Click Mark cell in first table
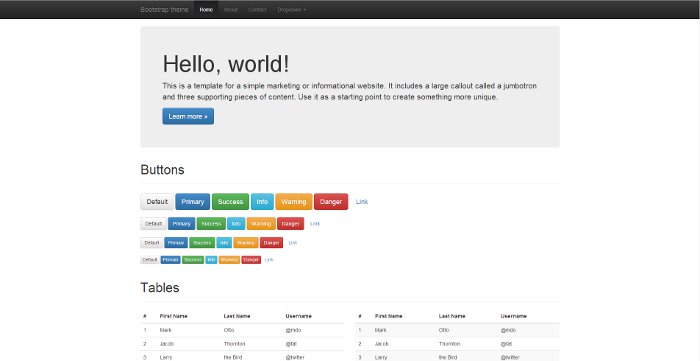Screen dimensions: 700x361 coord(165,330)
